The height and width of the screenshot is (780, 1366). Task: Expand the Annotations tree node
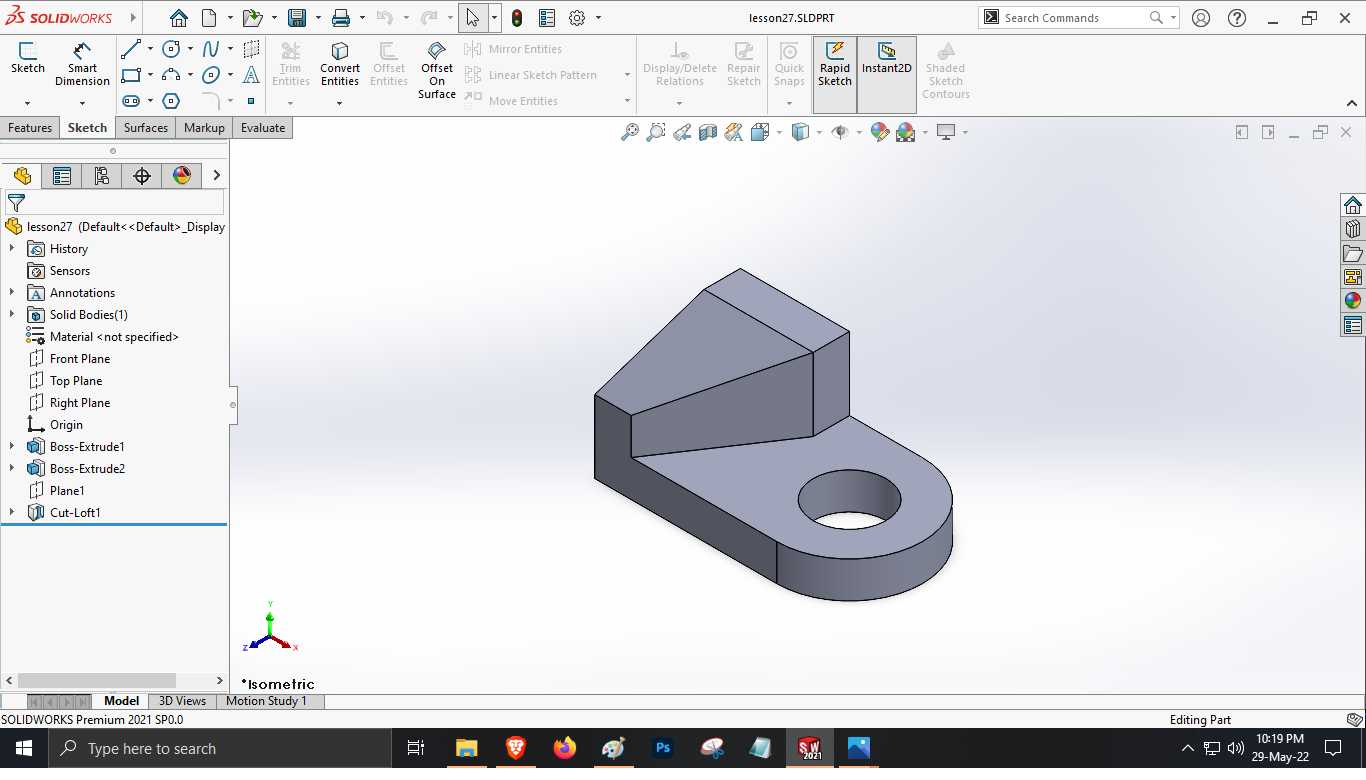pyautogui.click(x=12, y=293)
